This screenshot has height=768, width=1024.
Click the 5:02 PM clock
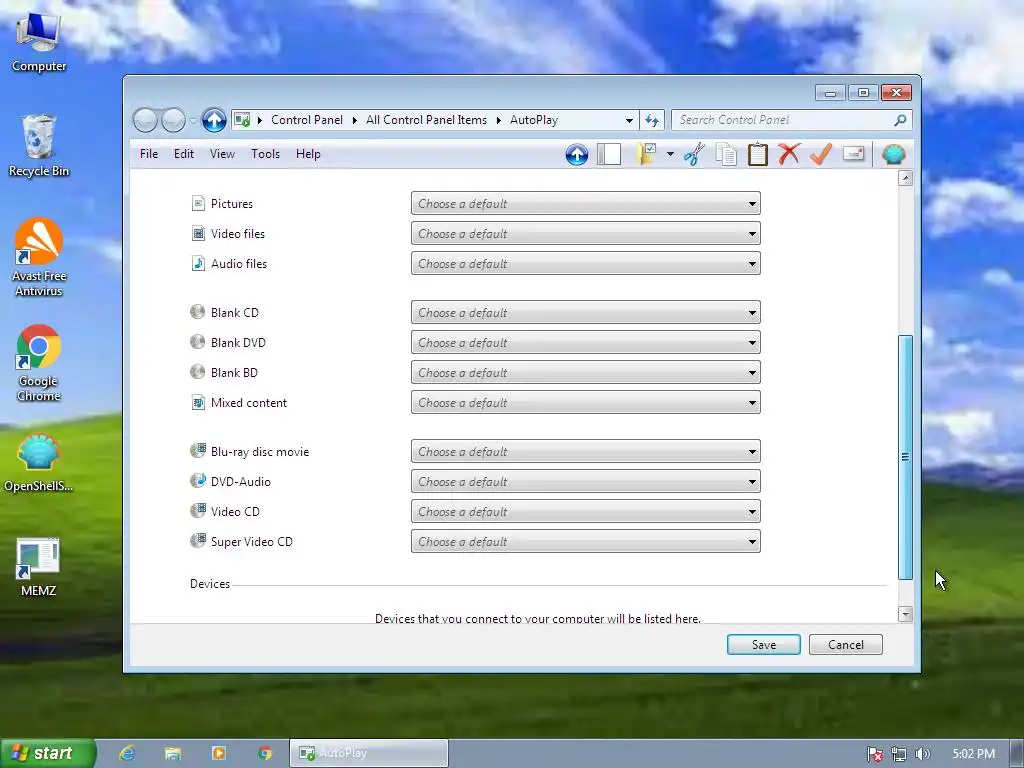pyautogui.click(x=973, y=754)
